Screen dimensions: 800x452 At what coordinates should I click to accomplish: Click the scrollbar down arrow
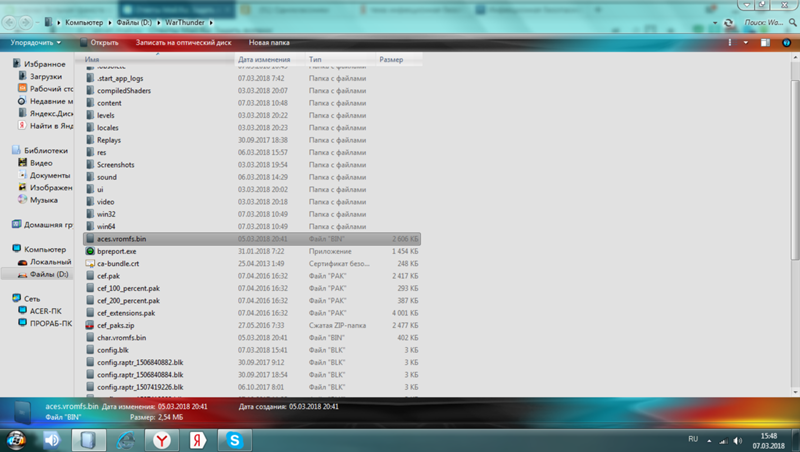click(795, 392)
